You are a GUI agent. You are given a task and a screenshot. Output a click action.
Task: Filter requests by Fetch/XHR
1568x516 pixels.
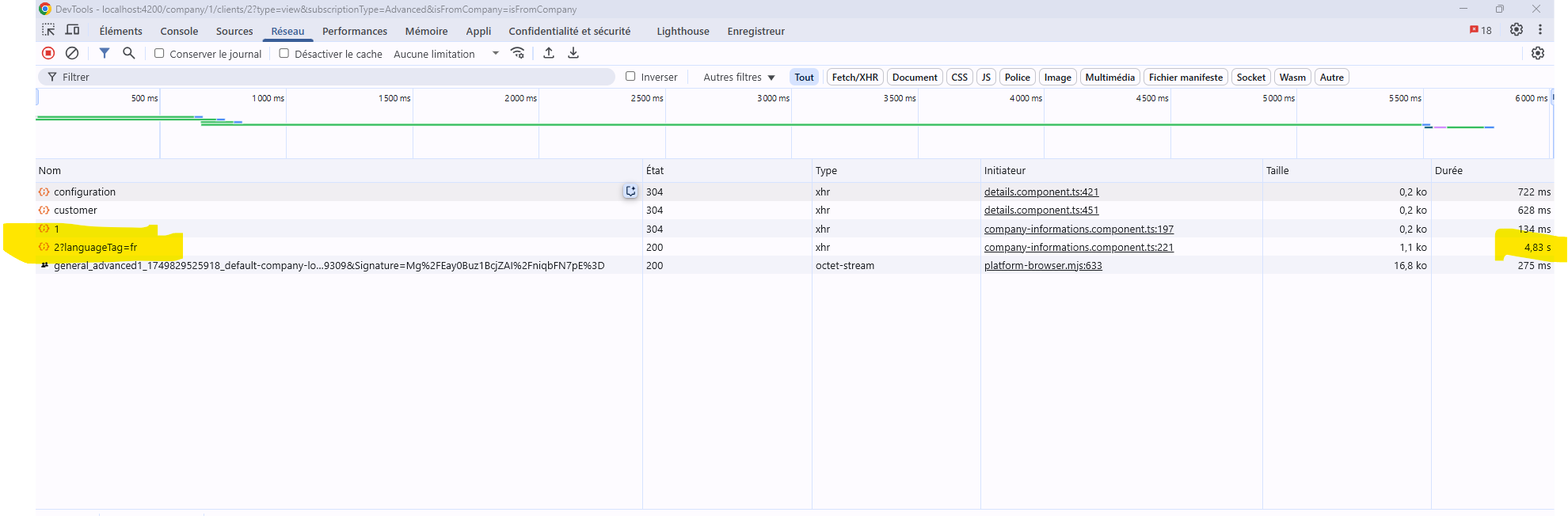click(x=854, y=77)
